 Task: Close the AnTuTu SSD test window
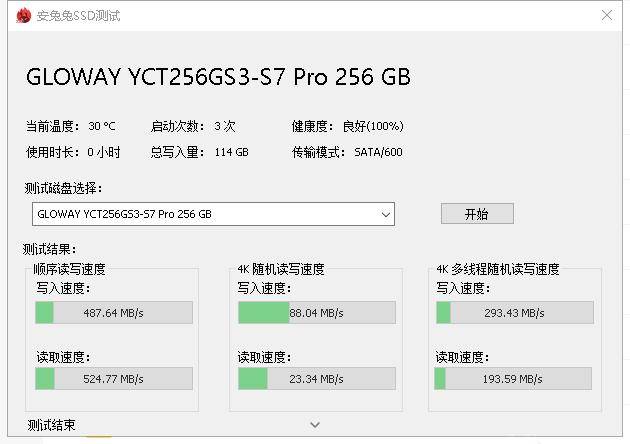(x=607, y=15)
